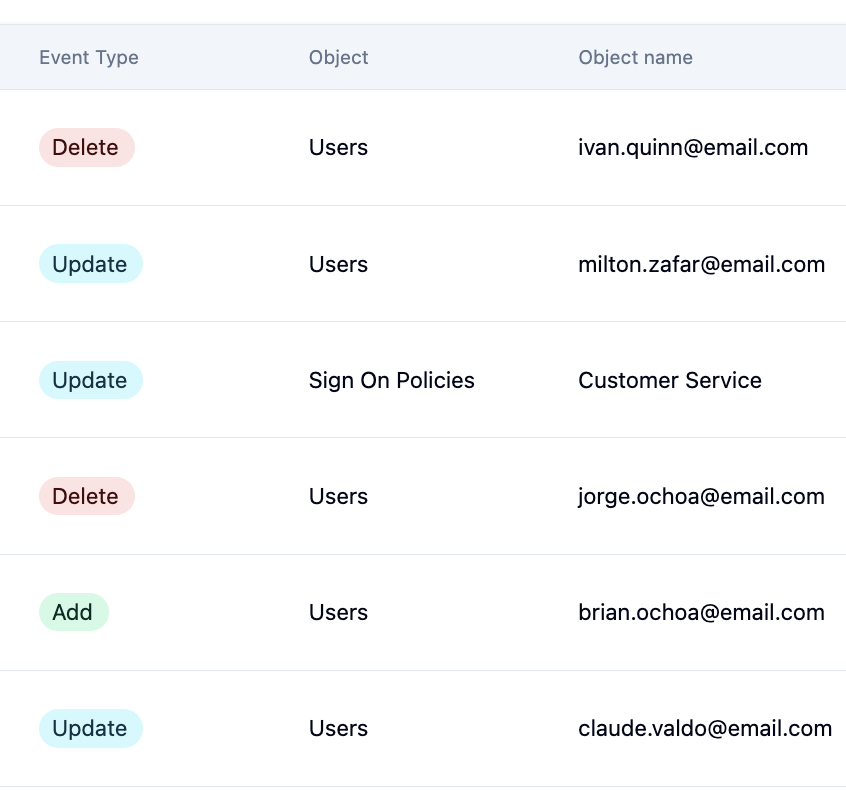846x790 pixels.
Task: Select ivan.quinn@email.com object name
Action: pyautogui.click(x=693, y=148)
